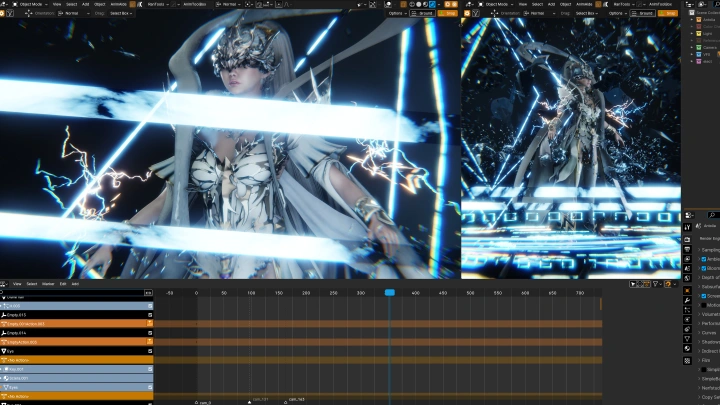The image size is (720, 405).
Task: Open Select Box drag dropdown in left viewport
Action: pyautogui.click(x=121, y=13)
